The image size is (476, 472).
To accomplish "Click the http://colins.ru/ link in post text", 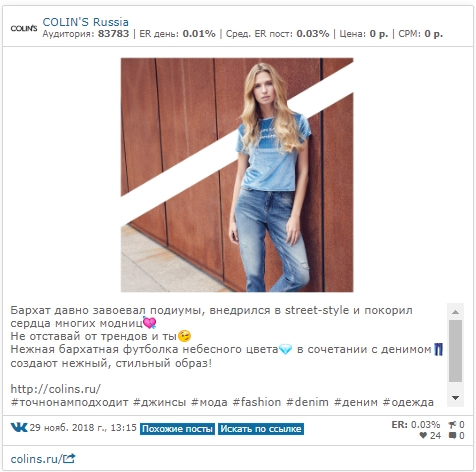I will pos(56,389).
